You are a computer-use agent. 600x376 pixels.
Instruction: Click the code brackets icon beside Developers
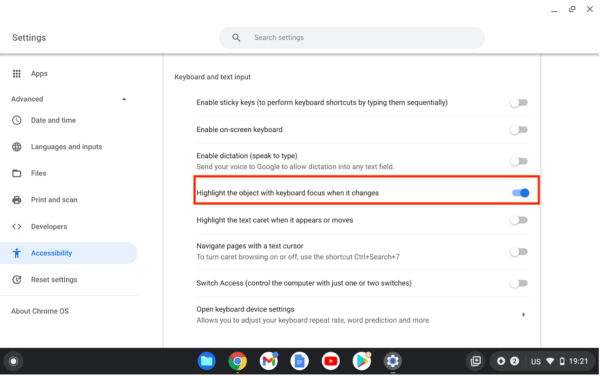[16, 226]
